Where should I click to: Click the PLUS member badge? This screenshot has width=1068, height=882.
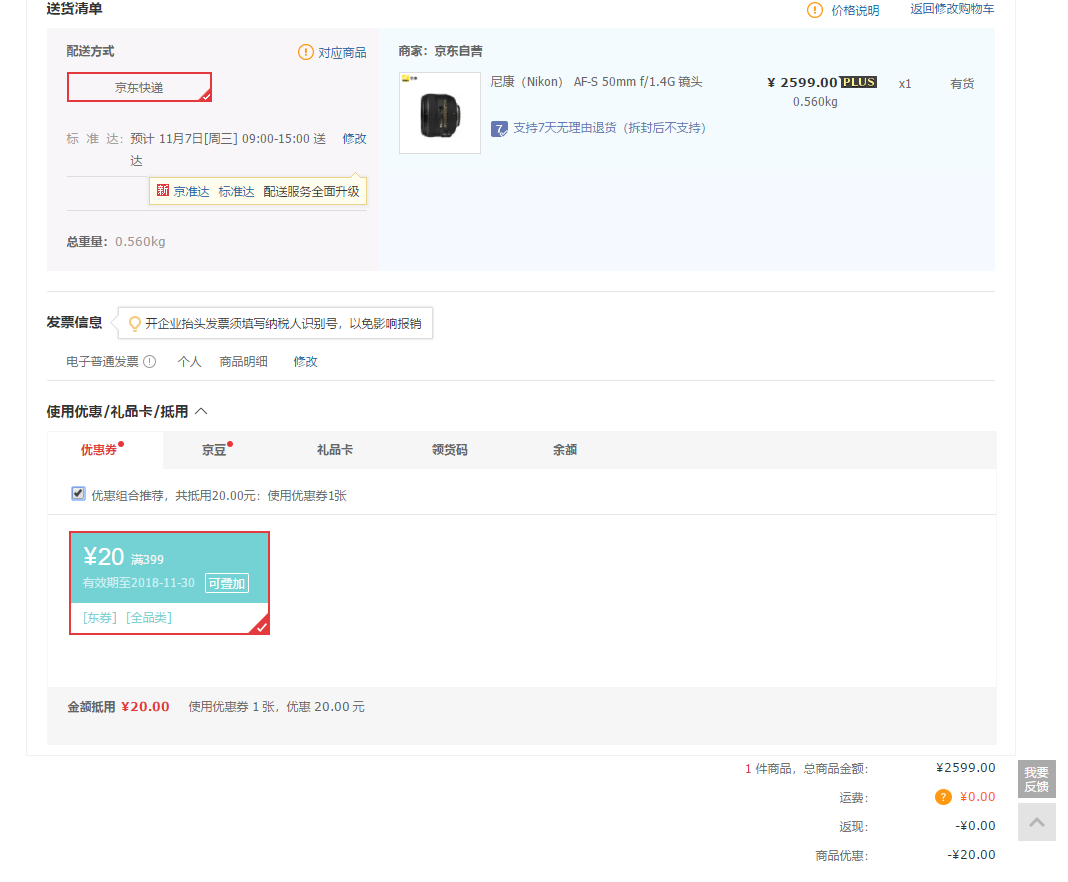858,82
